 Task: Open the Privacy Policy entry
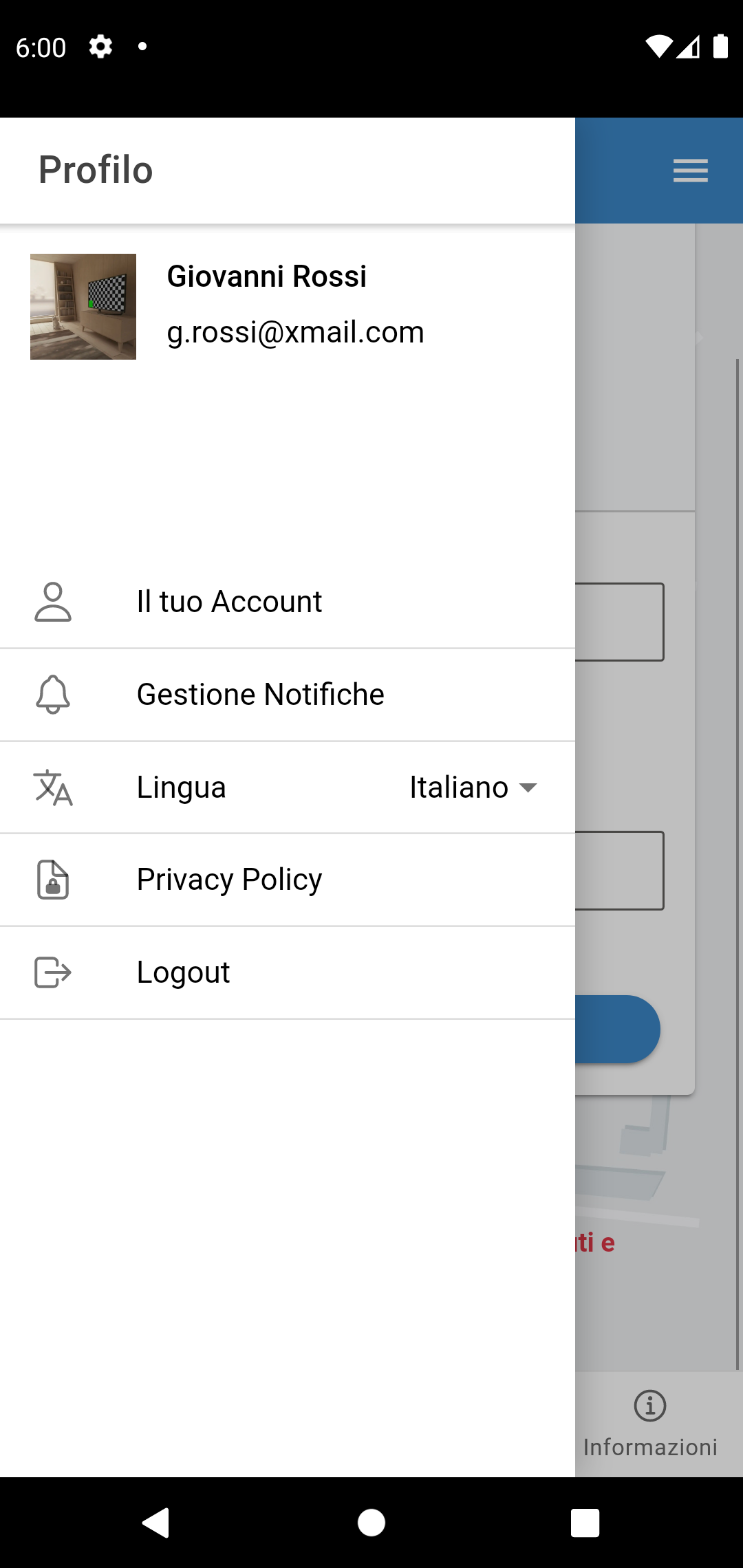coord(288,880)
